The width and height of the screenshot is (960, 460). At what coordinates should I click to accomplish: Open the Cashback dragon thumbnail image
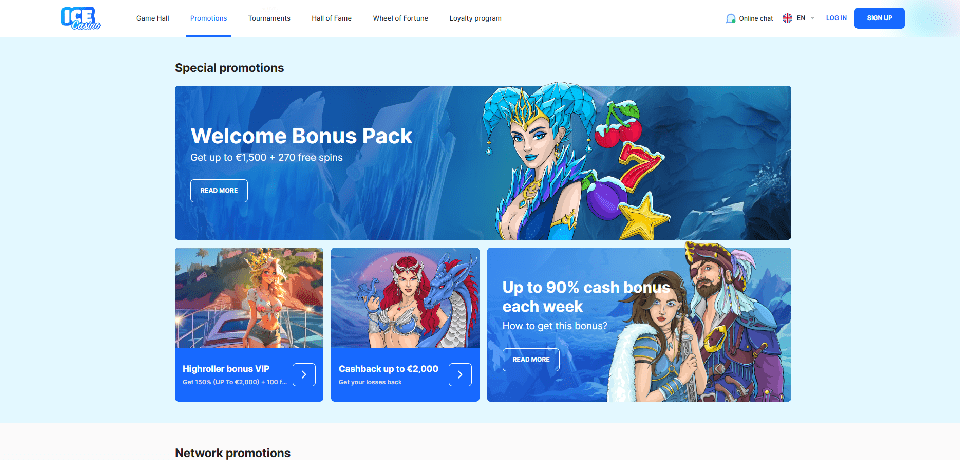pyautogui.click(x=405, y=298)
